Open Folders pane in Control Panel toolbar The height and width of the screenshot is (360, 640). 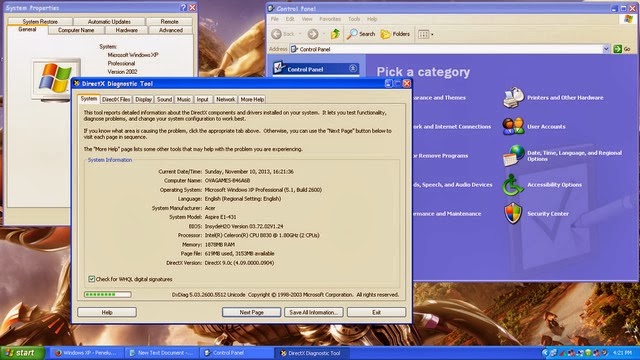pyautogui.click(x=395, y=34)
